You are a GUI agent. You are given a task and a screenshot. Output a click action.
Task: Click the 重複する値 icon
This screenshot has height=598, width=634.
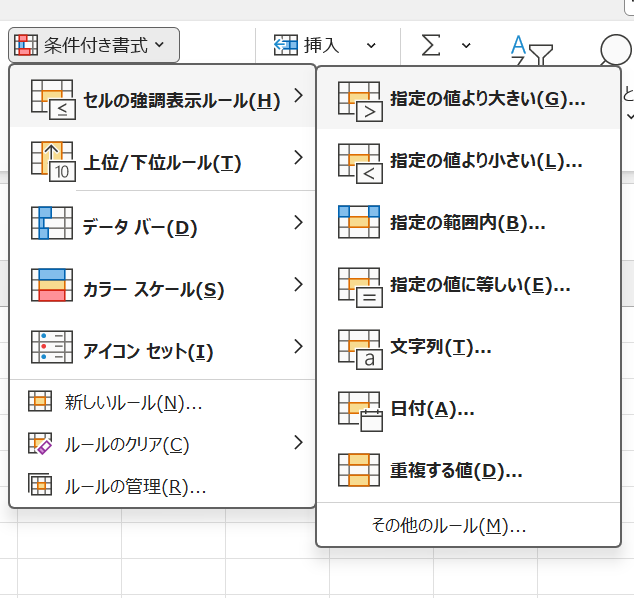[x=360, y=471]
